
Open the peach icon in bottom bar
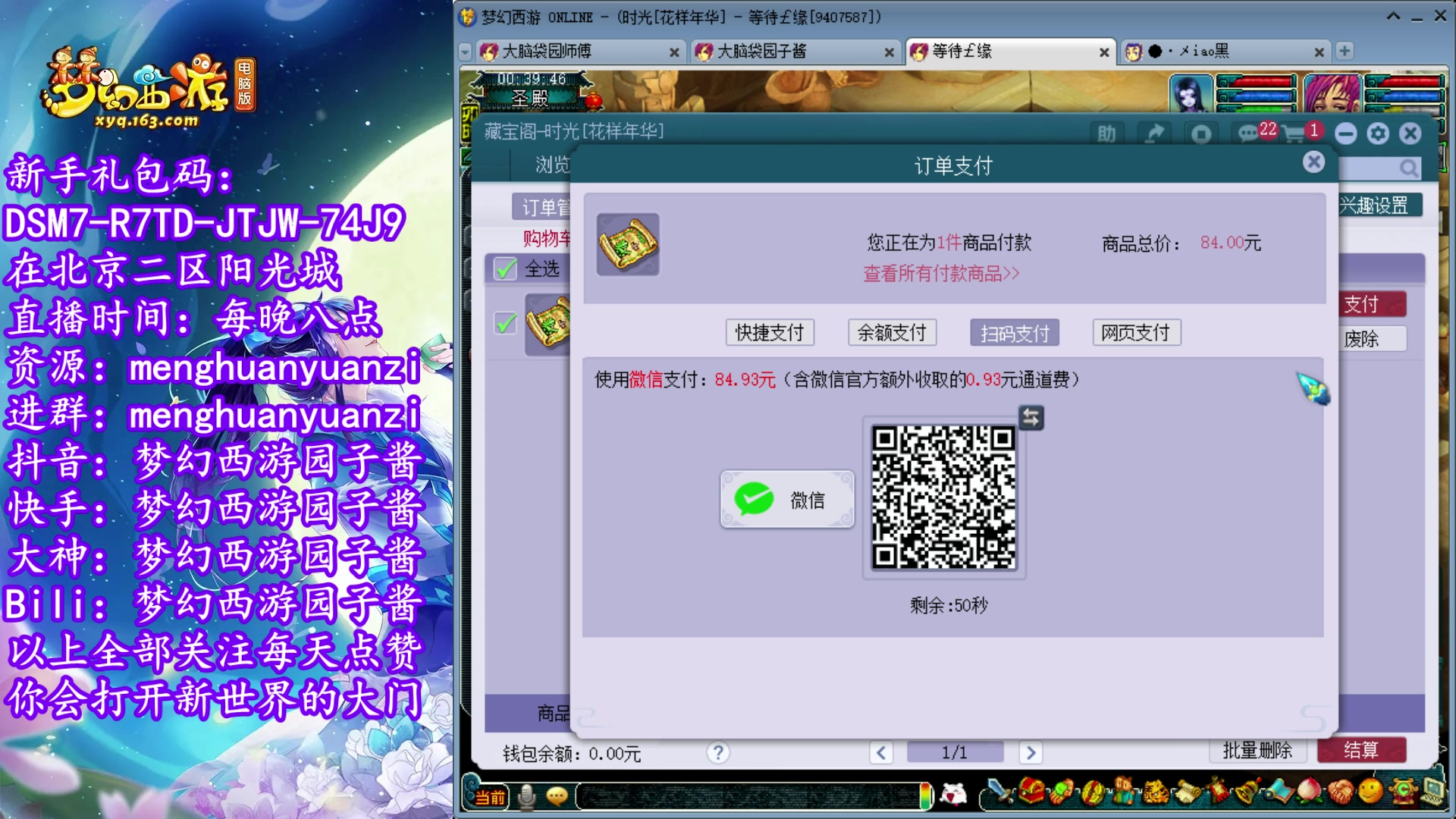[x=1309, y=792]
